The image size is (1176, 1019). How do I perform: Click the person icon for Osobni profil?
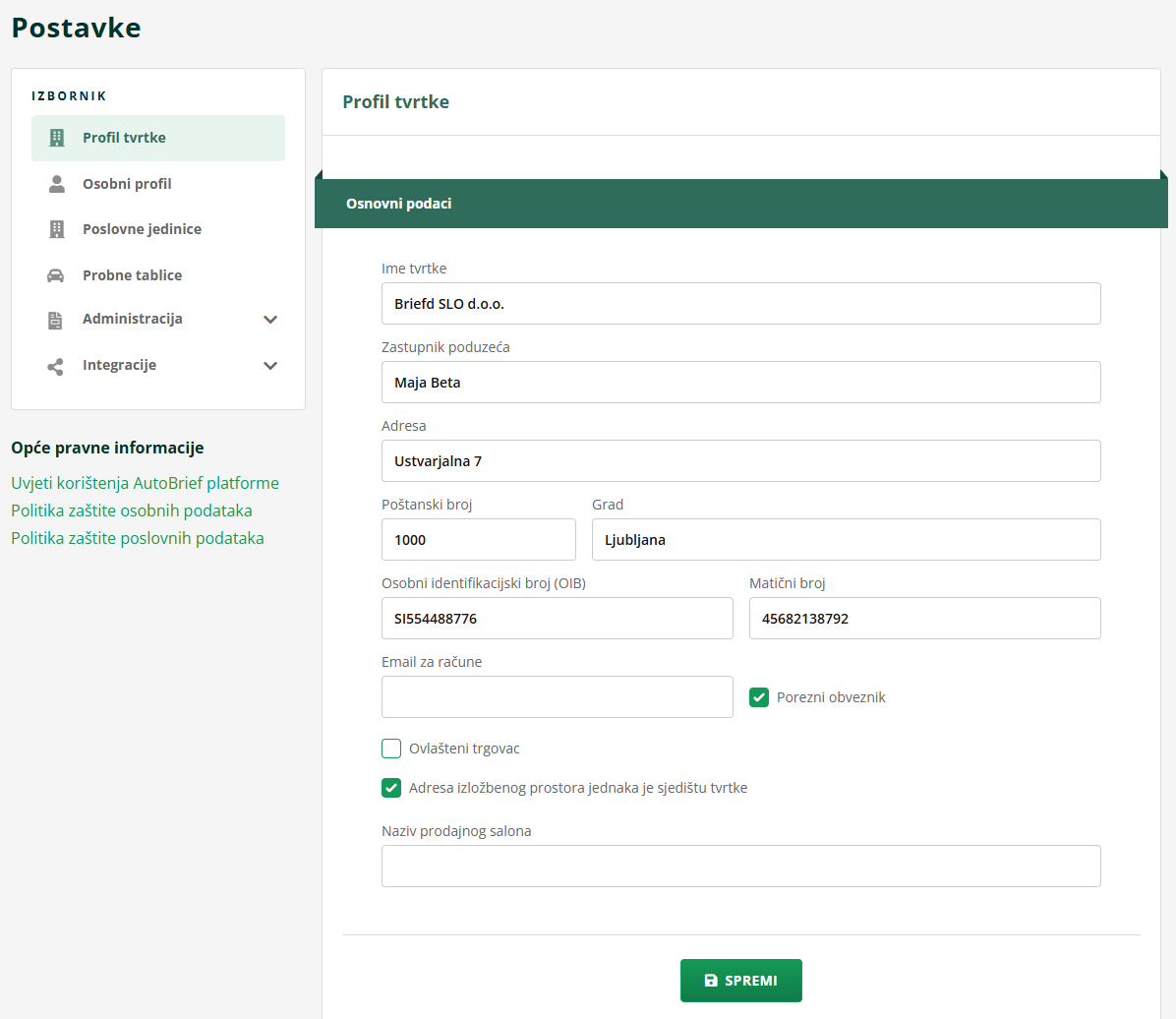[57, 184]
